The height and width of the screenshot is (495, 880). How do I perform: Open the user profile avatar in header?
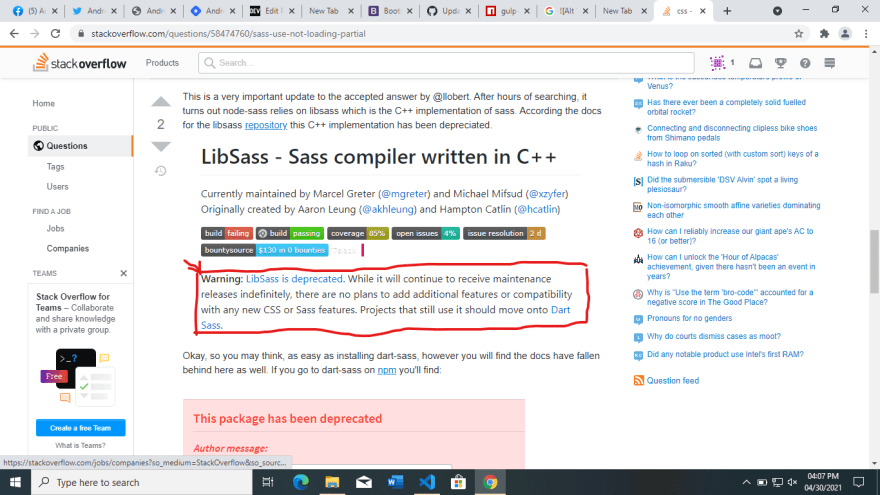(717, 63)
